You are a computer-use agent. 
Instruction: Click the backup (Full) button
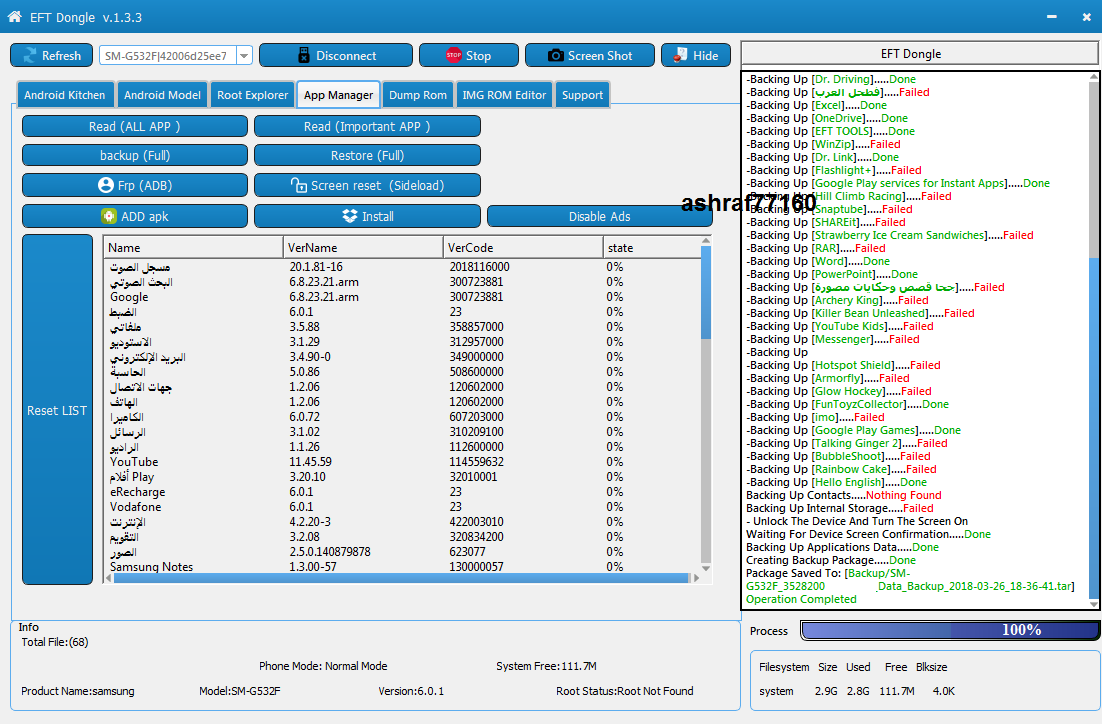(x=135, y=155)
